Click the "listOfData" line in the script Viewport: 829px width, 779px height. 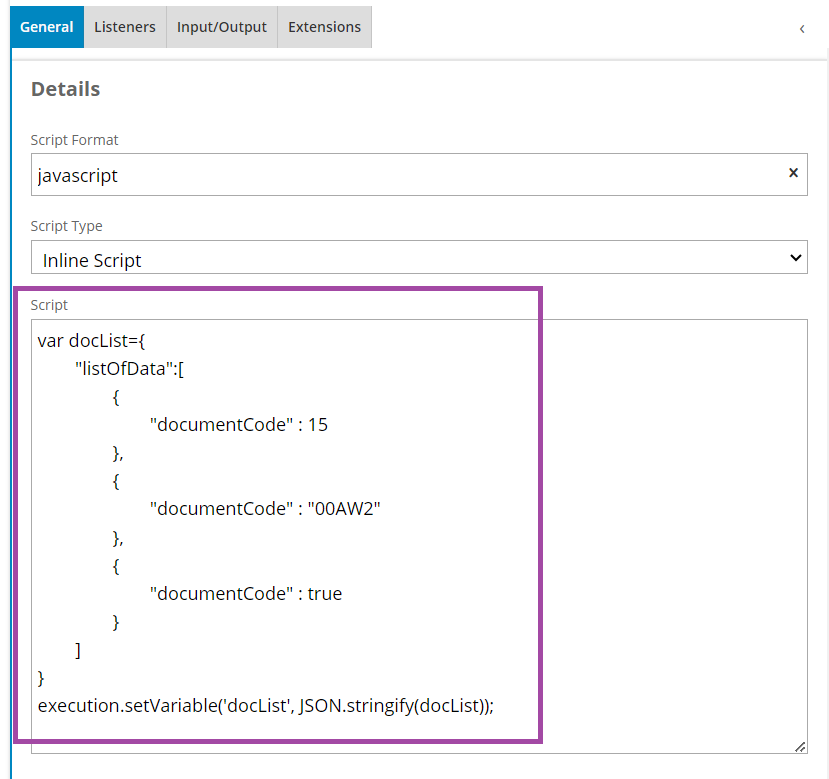[130, 368]
